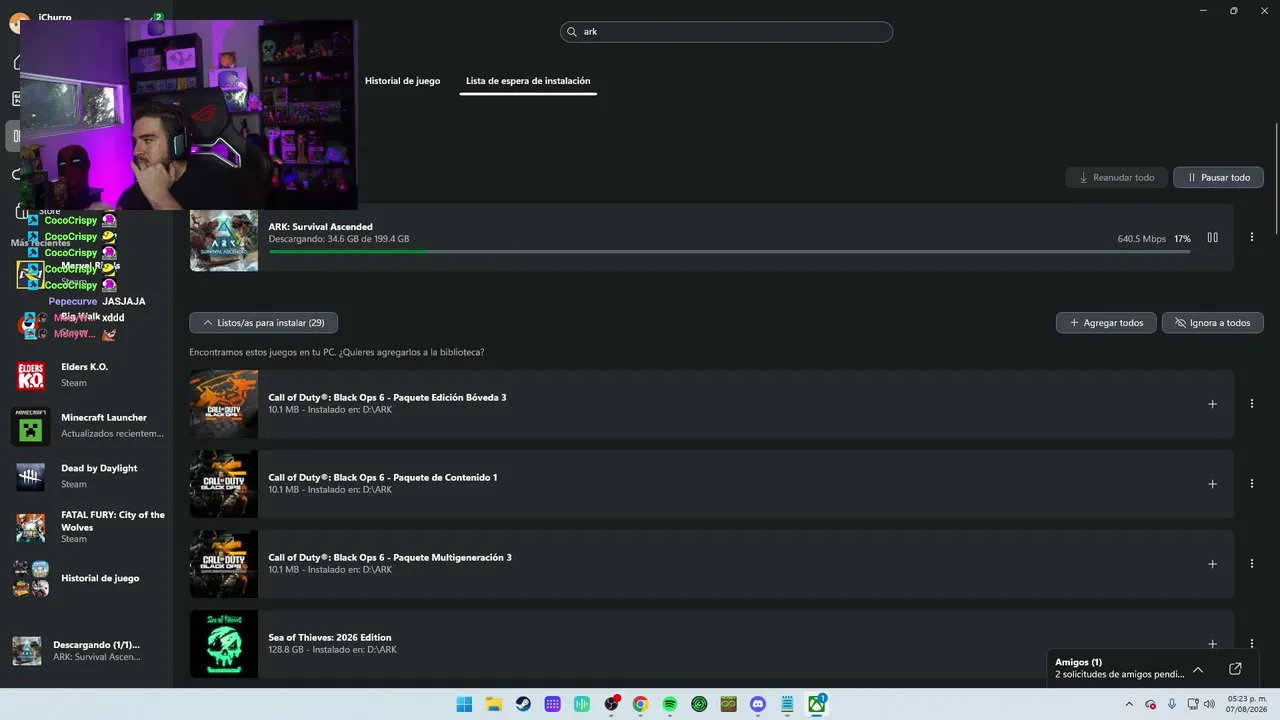This screenshot has height=720, width=1280.
Task: Open the Minecraft Launcher icon in sidebar
Action: coord(31,426)
